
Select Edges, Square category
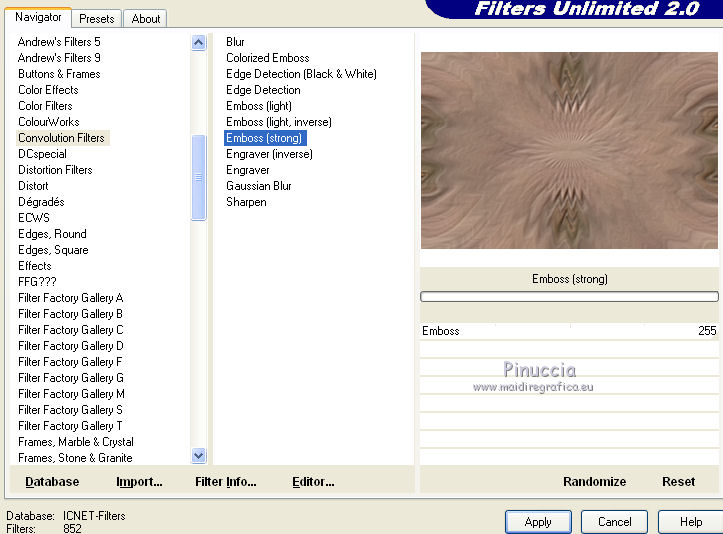(x=53, y=250)
